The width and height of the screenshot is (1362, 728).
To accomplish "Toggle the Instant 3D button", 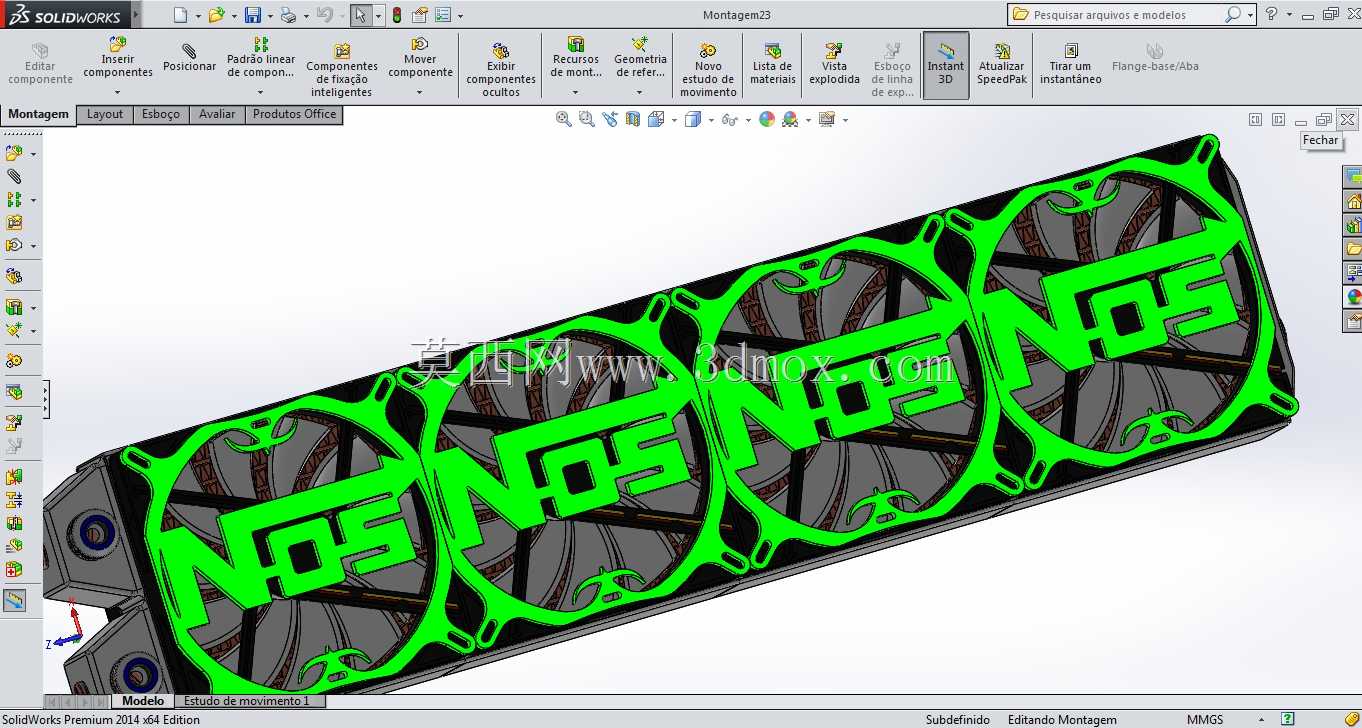I will tap(946, 65).
